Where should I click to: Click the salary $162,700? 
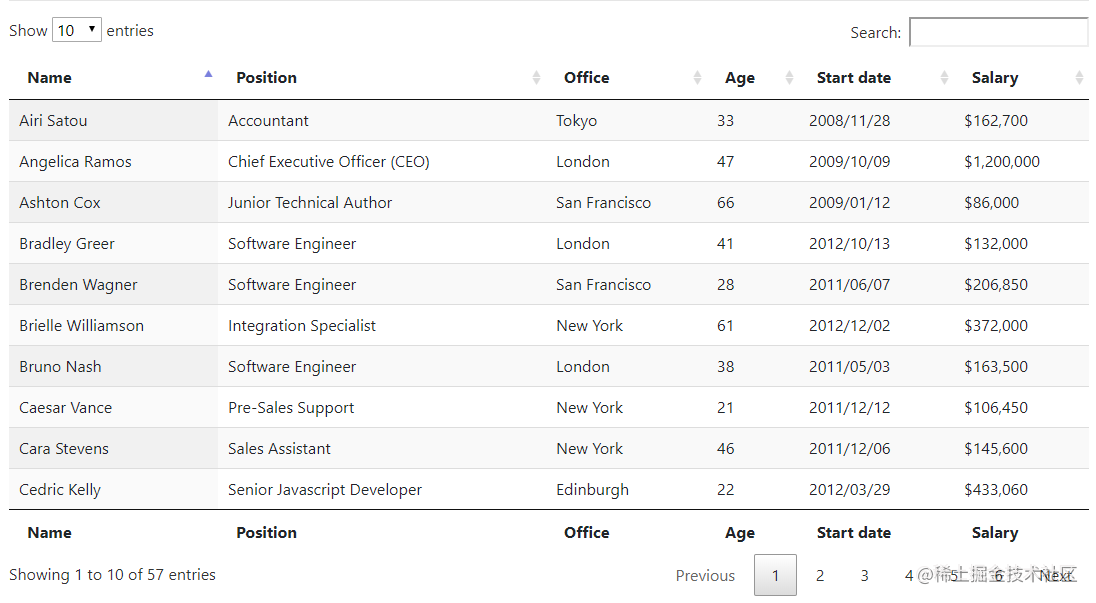[x=996, y=121]
